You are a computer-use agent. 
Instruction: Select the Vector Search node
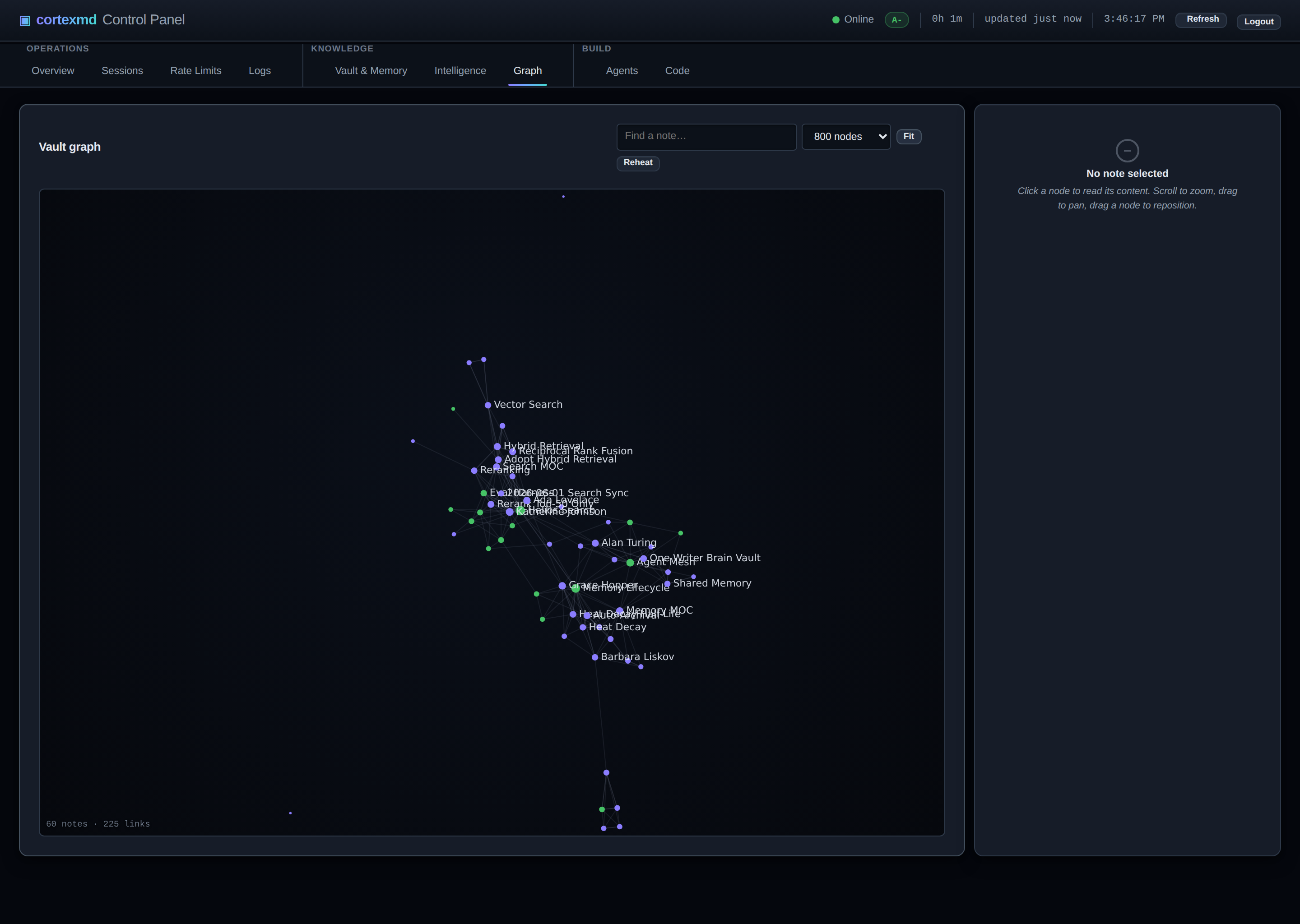(488, 405)
